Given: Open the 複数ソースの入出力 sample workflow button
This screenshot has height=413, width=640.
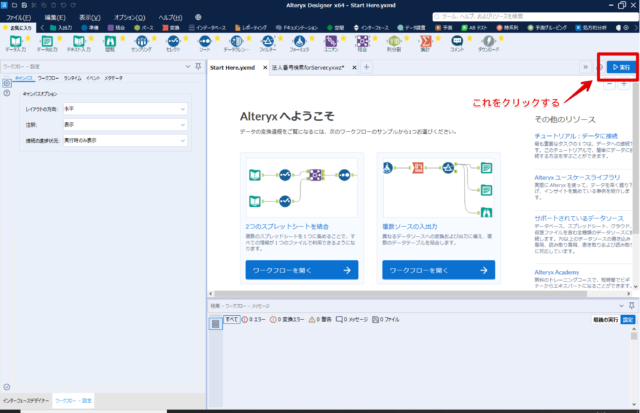Looking at the screenshot, I should tap(438, 270).
